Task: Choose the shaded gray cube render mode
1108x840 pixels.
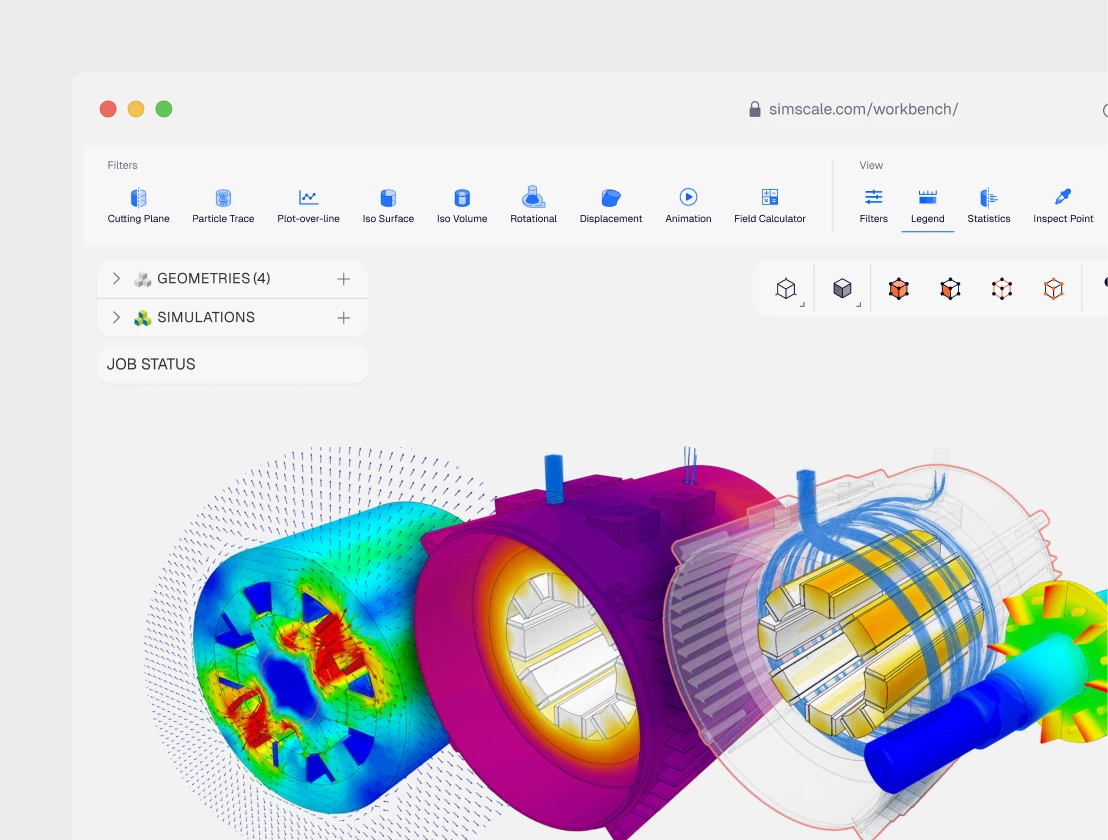Action: click(842, 289)
